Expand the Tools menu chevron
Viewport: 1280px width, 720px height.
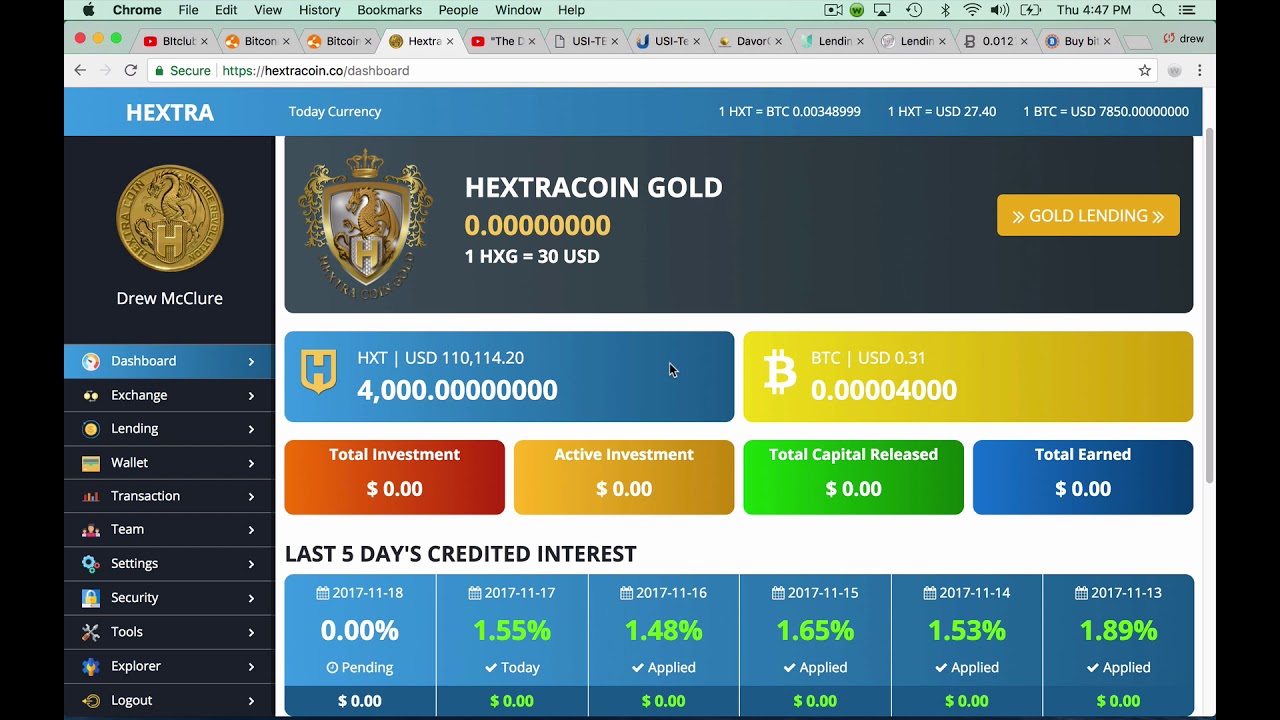click(251, 633)
